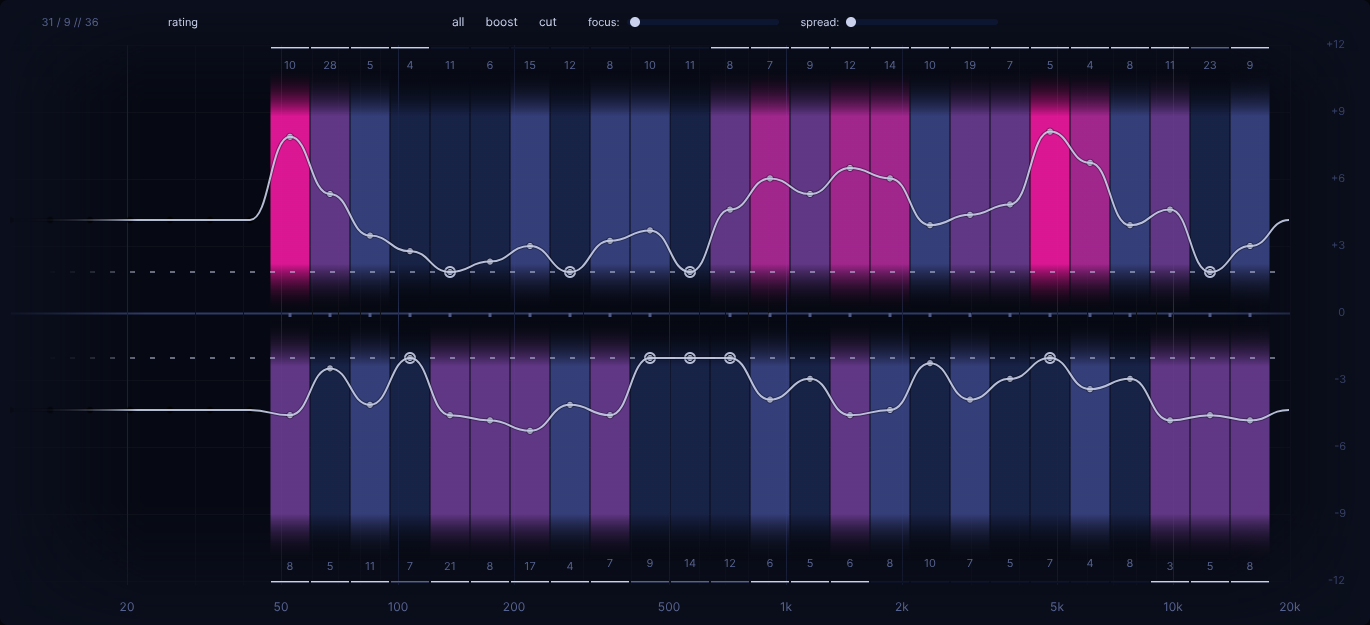Click boost curve peak node at 5k
This screenshot has width=1370, height=625.
(x=1050, y=132)
